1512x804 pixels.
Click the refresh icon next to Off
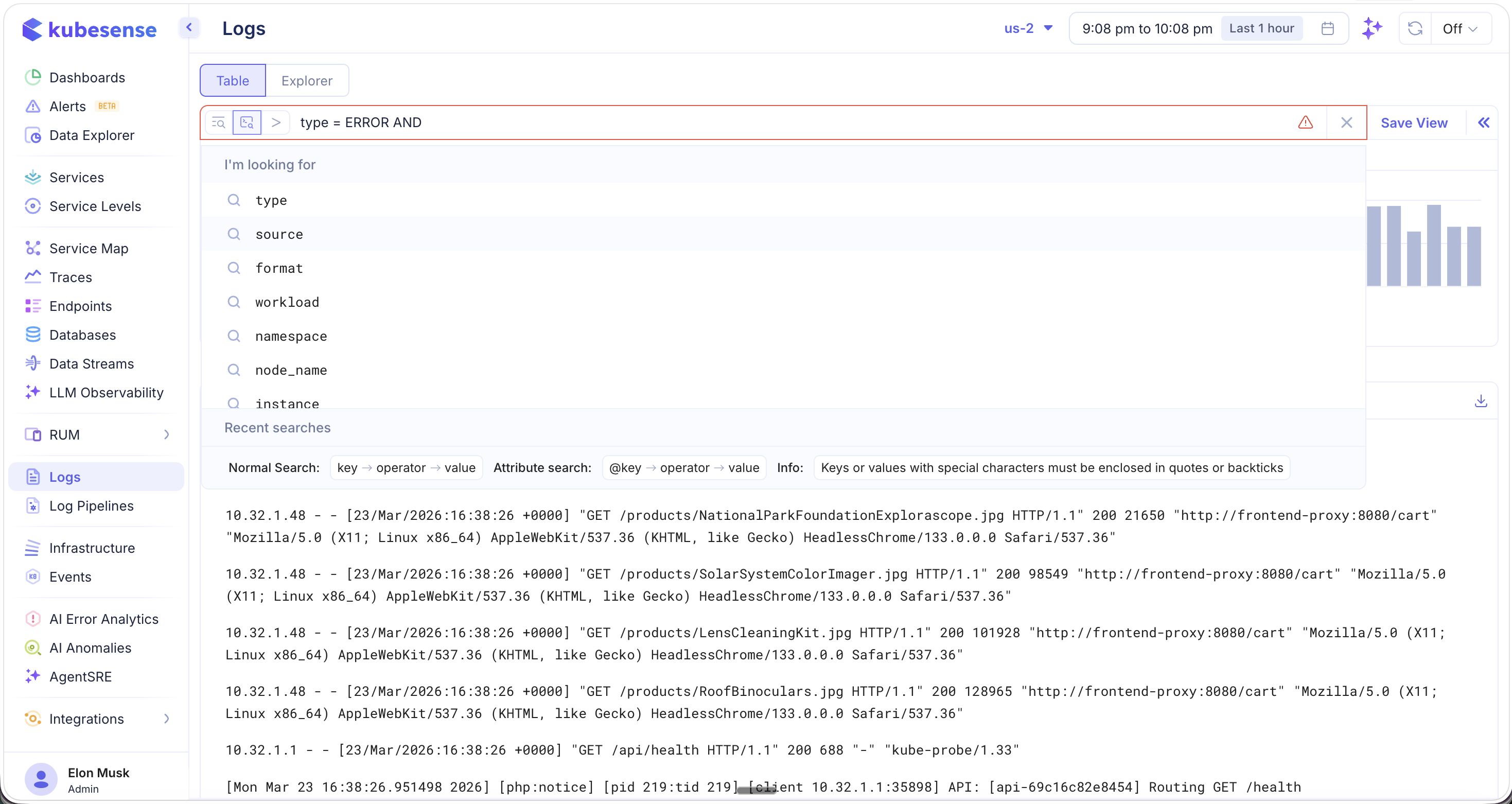point(1415,28)
